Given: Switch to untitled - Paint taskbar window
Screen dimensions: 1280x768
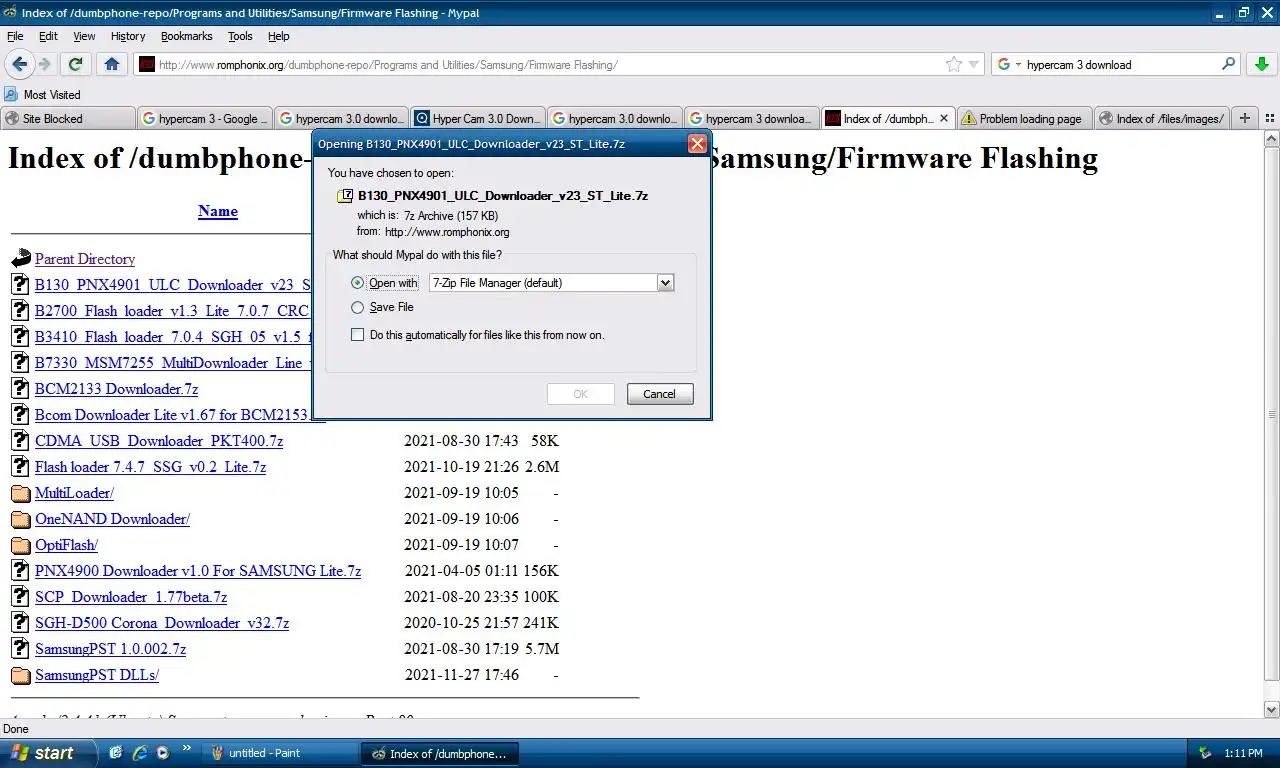Looking at the screenshot, I should pyautogui.click(x=282, y=753).
